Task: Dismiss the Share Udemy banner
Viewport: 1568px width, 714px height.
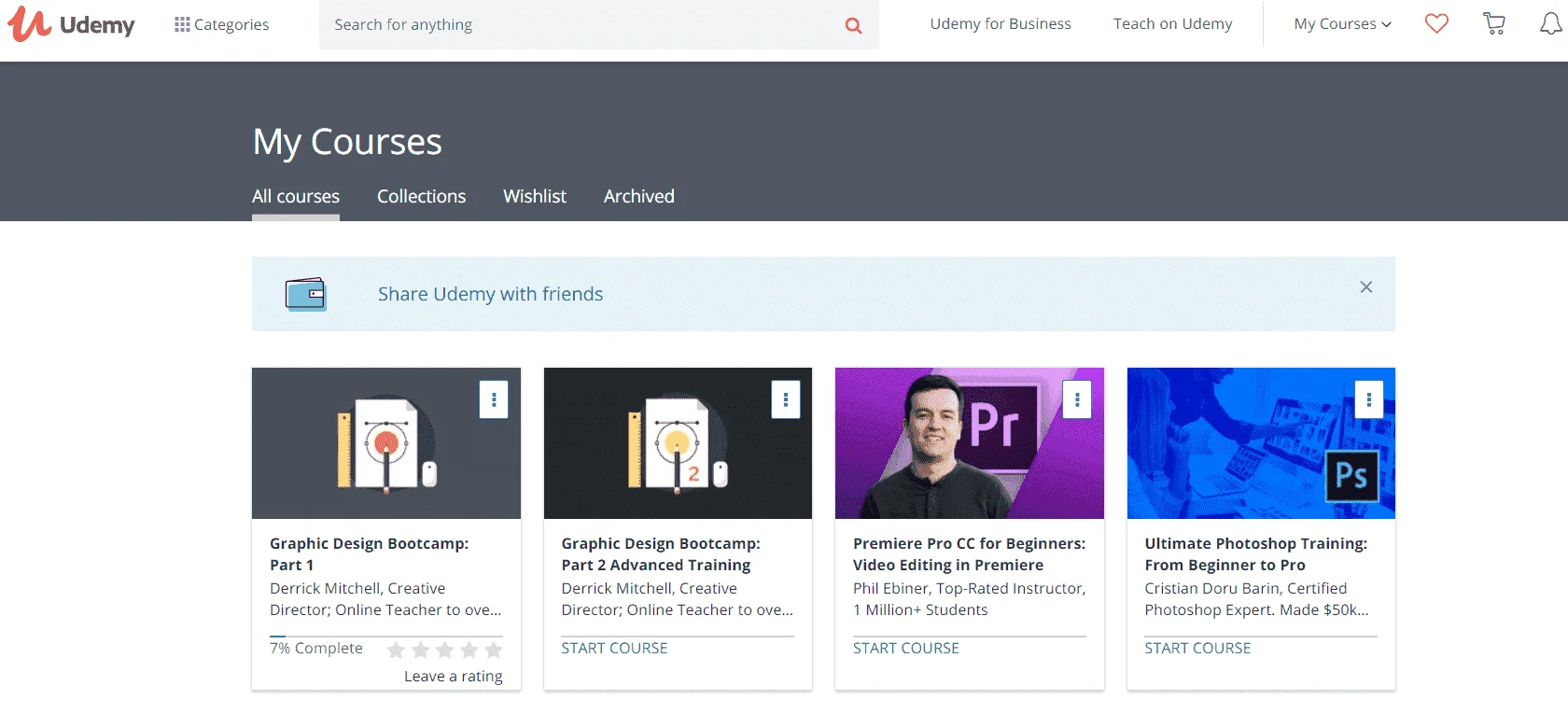Action: [1365, 287]
